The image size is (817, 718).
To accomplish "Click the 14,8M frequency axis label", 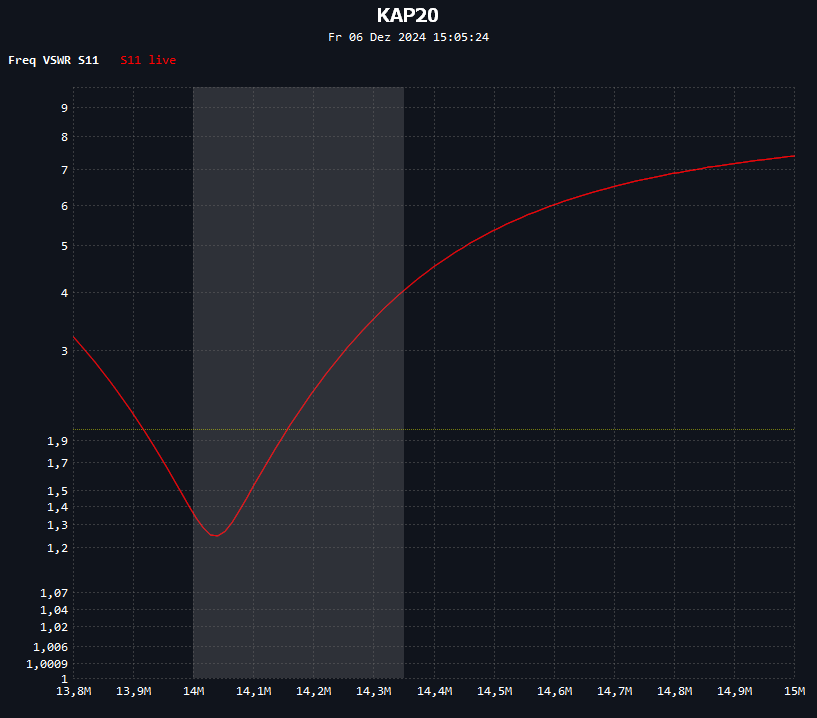I will 674,692.
